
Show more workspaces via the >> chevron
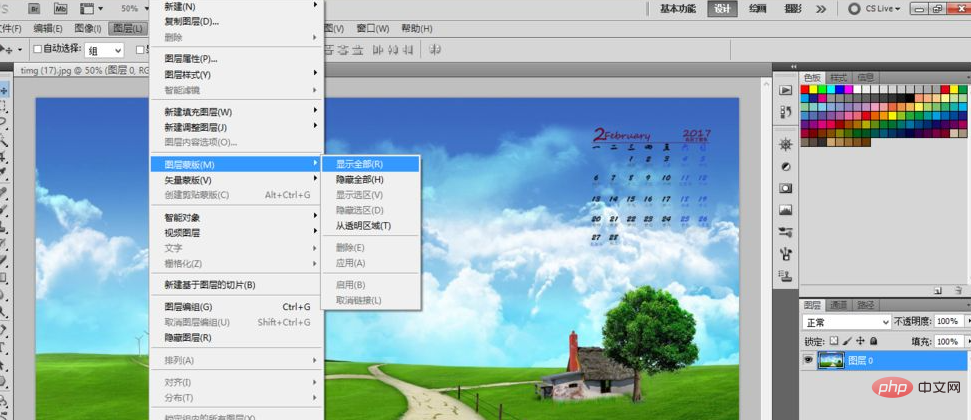click(821, 9)
